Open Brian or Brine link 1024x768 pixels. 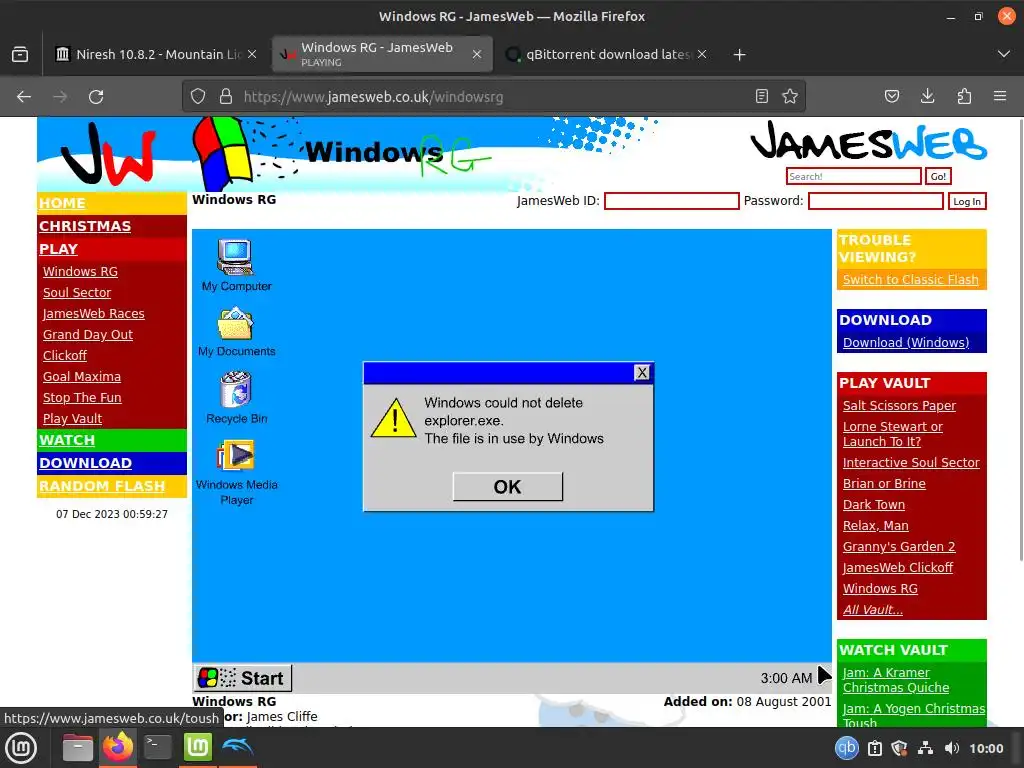pyautogui.click(x=884, y=483)
